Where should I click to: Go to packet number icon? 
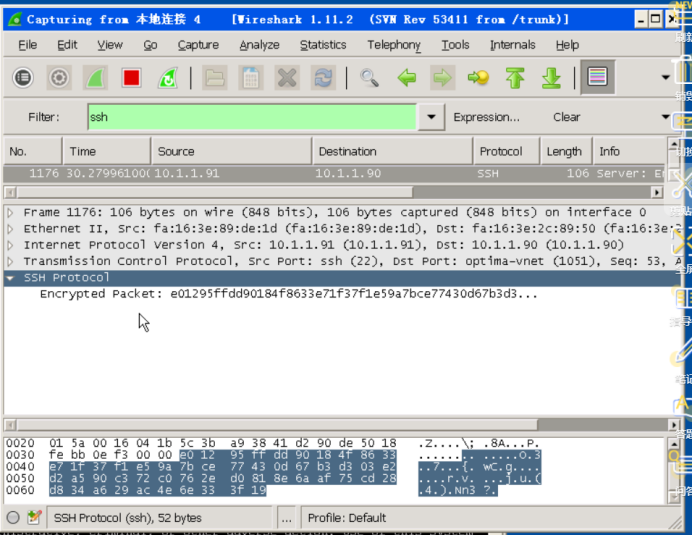pos(479,78)
